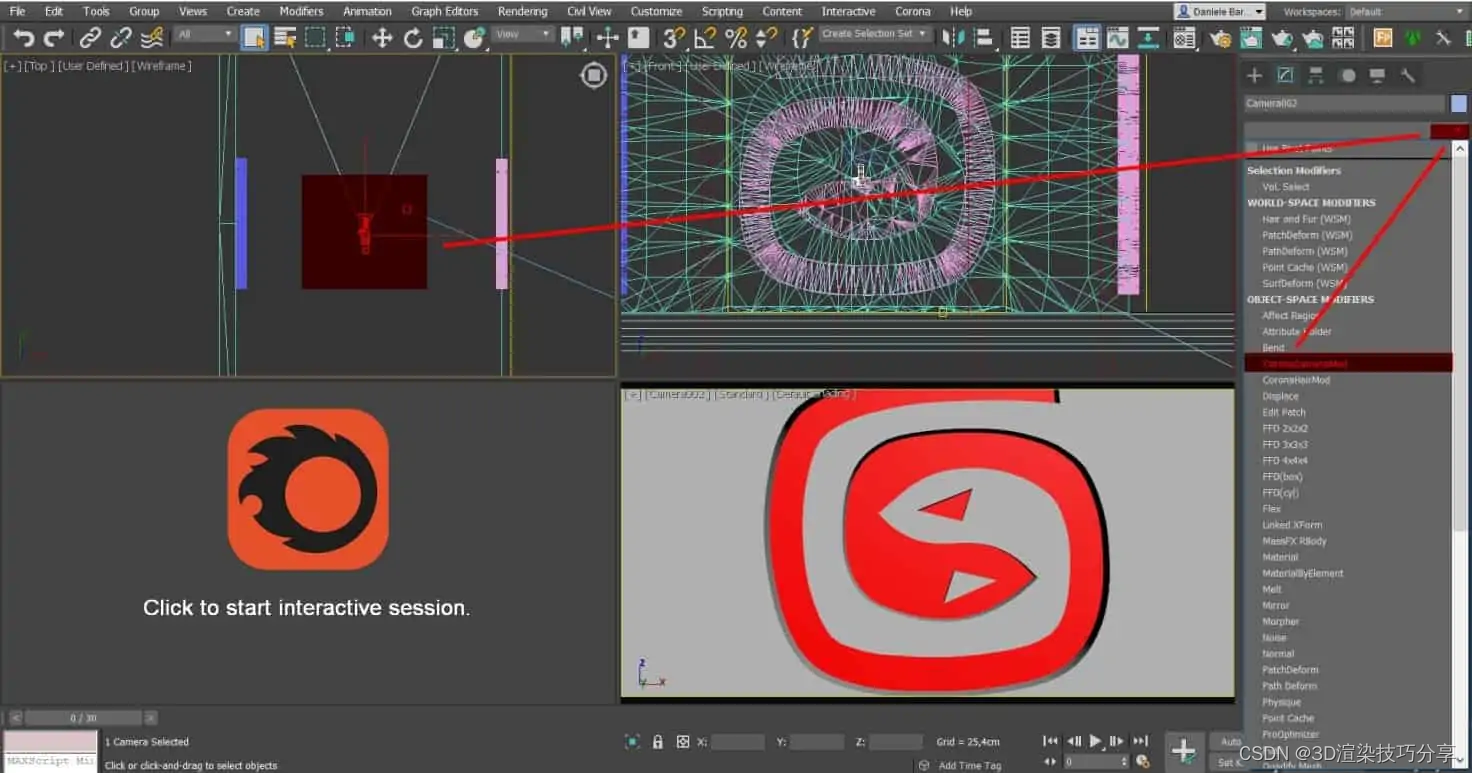Select the Select and Scale tool
This screenshot has width=1472, height=773.
(x=444, y=38)
